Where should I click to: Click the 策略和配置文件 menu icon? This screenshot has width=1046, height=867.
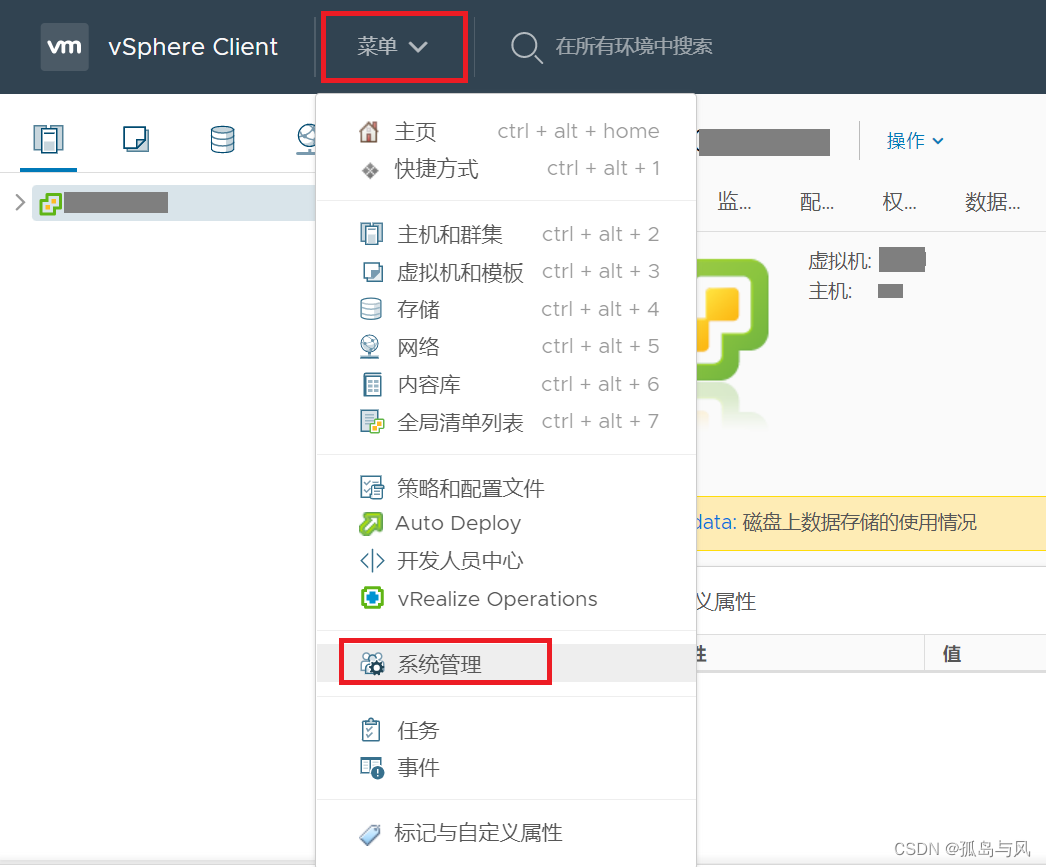(372, 488)
